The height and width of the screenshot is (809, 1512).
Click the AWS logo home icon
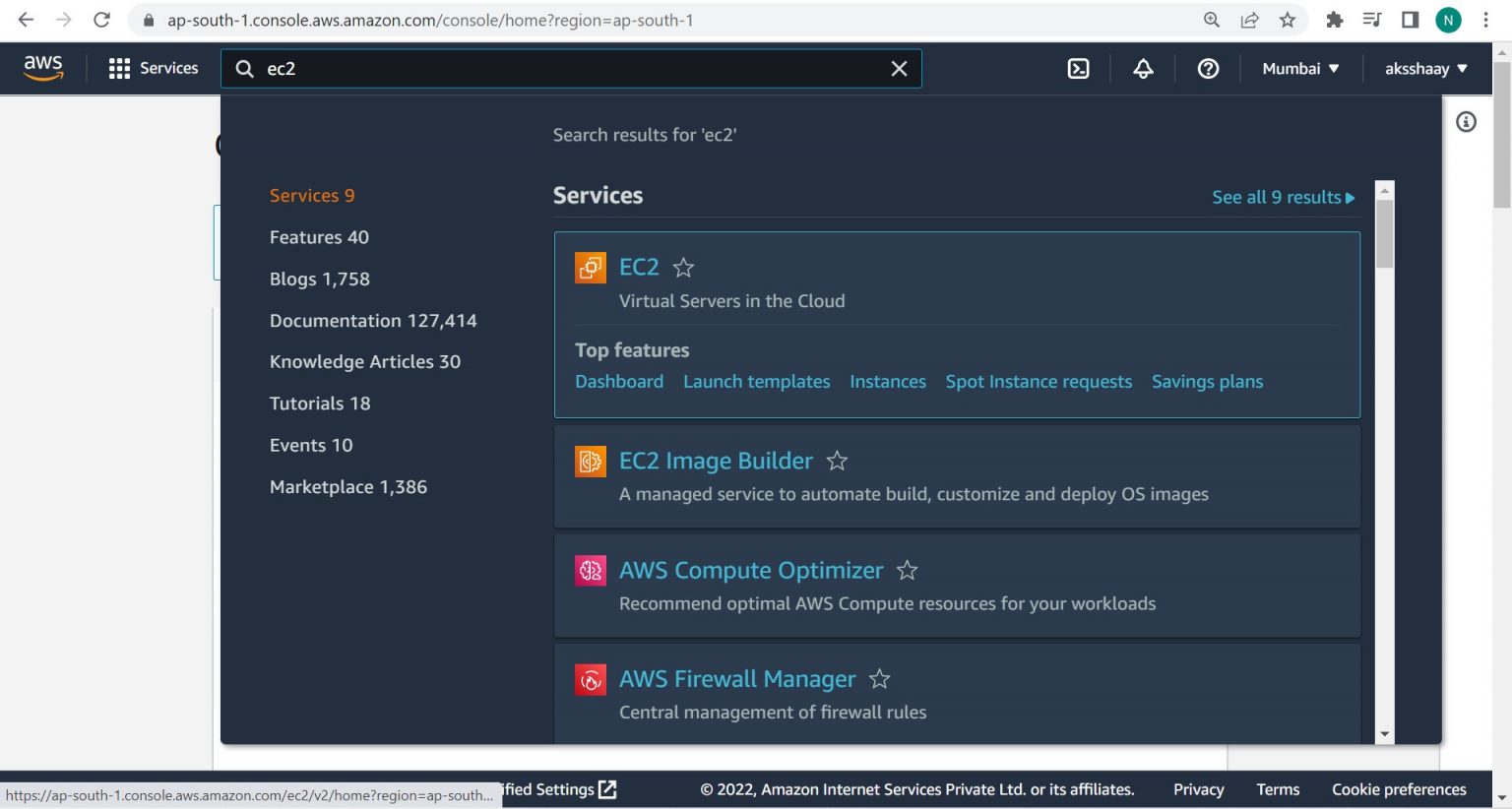click(x=43, y=68)
